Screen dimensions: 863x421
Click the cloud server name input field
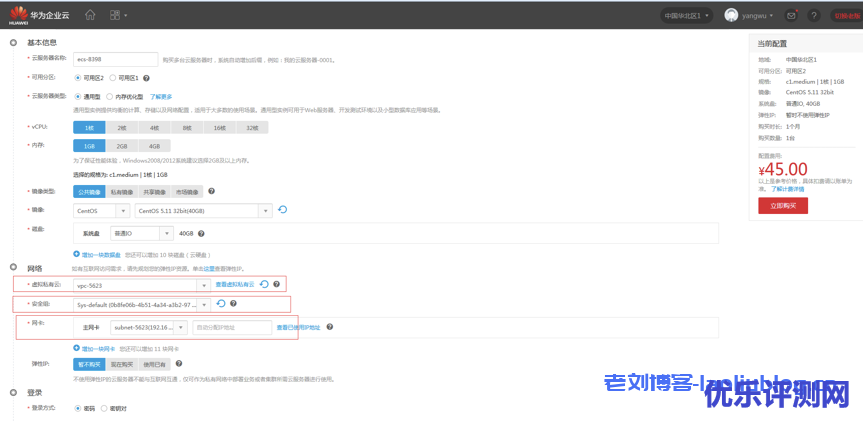click(x=116, y=59)
